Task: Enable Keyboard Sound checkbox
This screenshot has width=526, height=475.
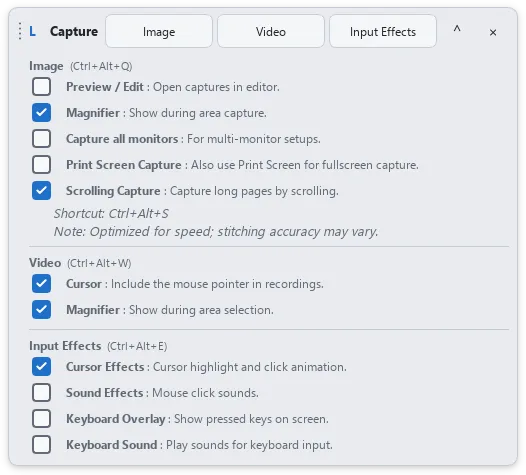Action: (42, 444)
